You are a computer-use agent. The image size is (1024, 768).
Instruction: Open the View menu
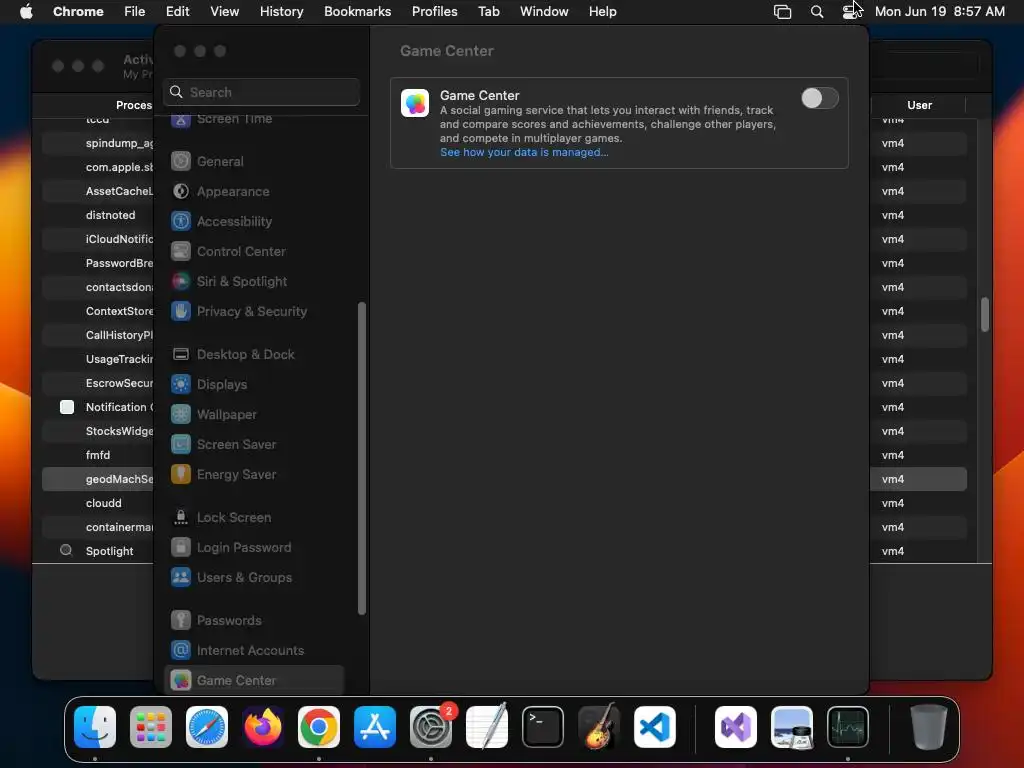(x=225, y=12)
